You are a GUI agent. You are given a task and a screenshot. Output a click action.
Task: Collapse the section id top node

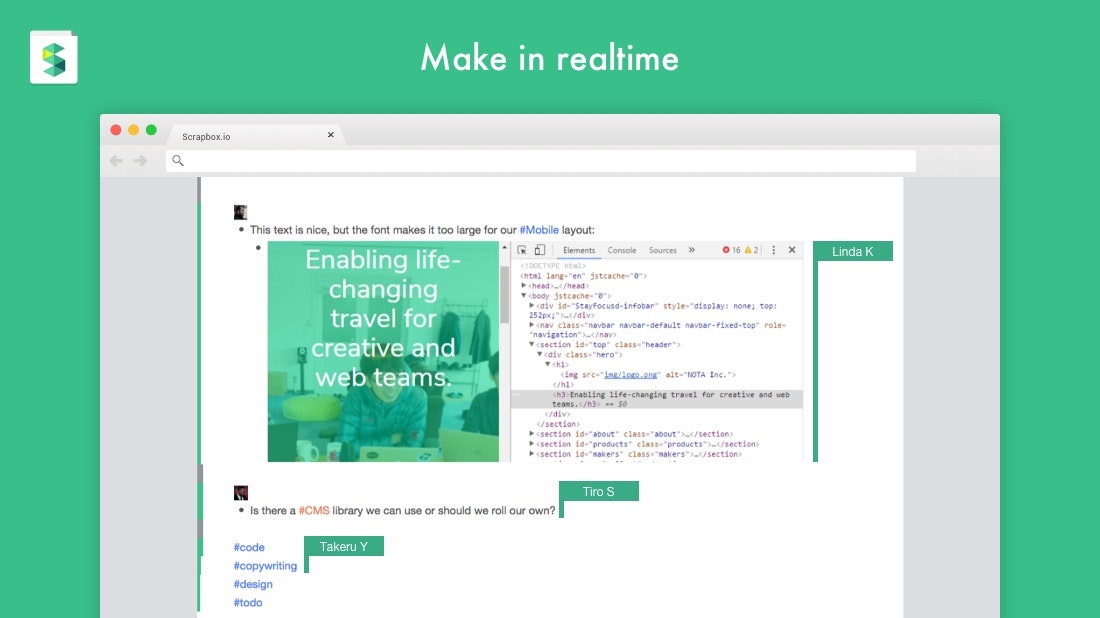click(532, 344)
